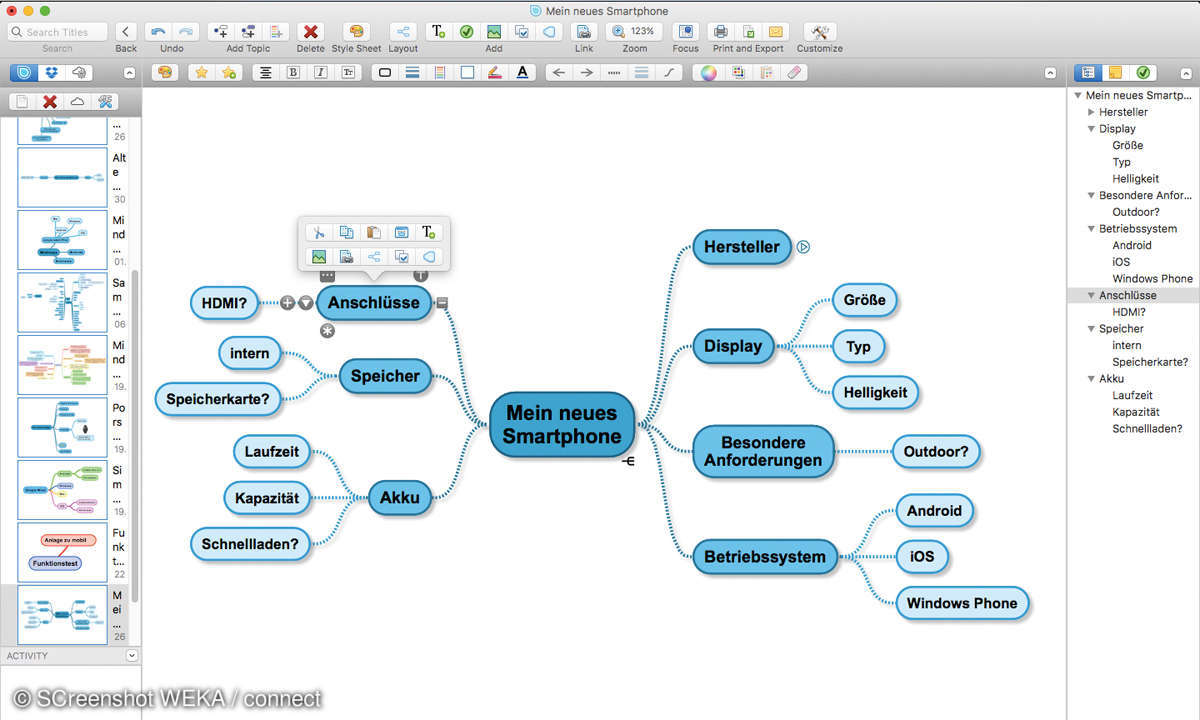Click the Focus toolbar icon

(686, 32)
